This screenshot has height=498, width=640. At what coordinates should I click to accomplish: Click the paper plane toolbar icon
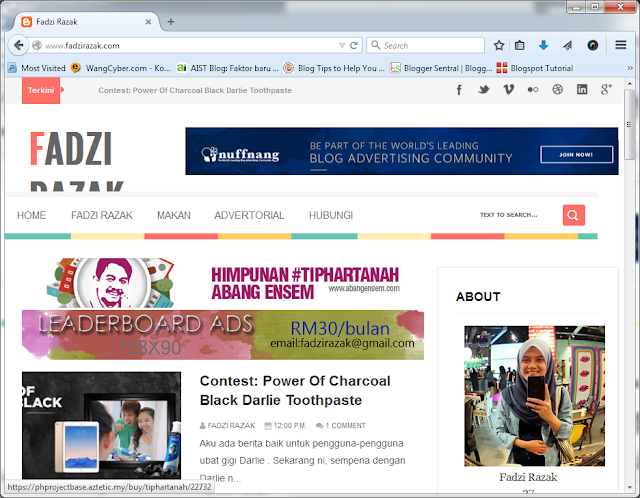pos(567,45)
